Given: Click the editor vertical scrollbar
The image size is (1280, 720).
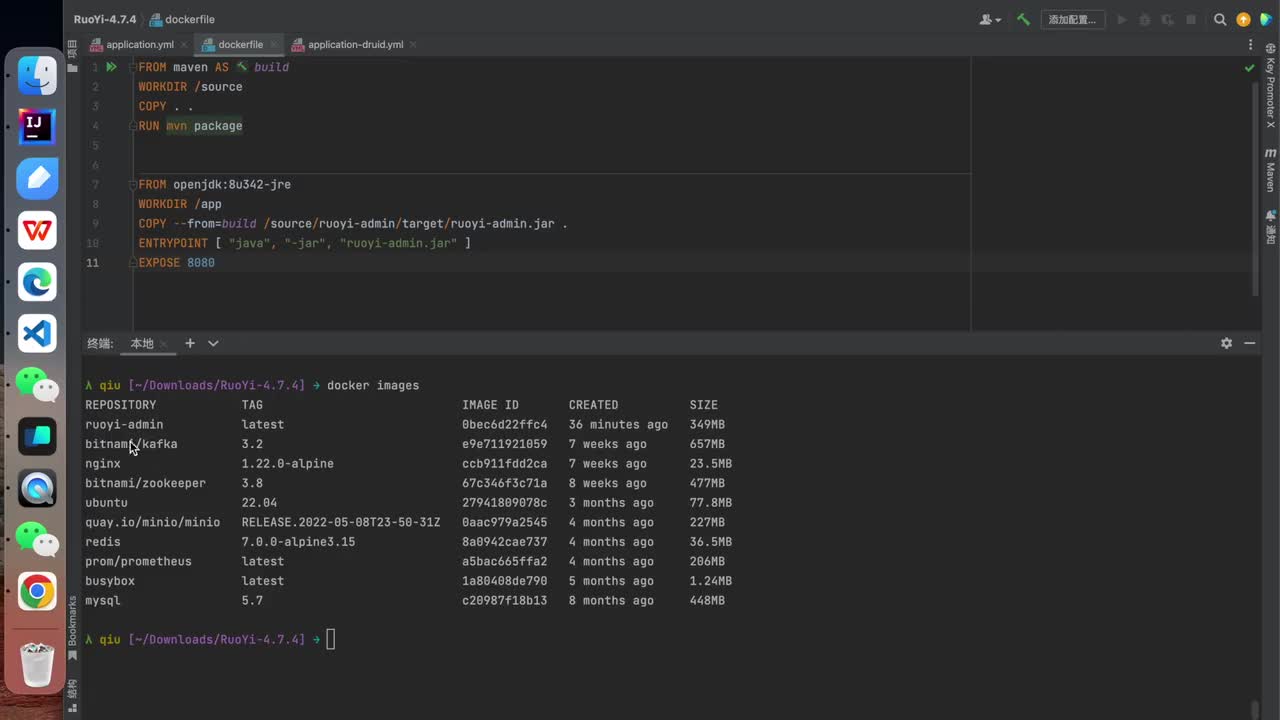Looking at the screenshot, I should pos(1256,188).
